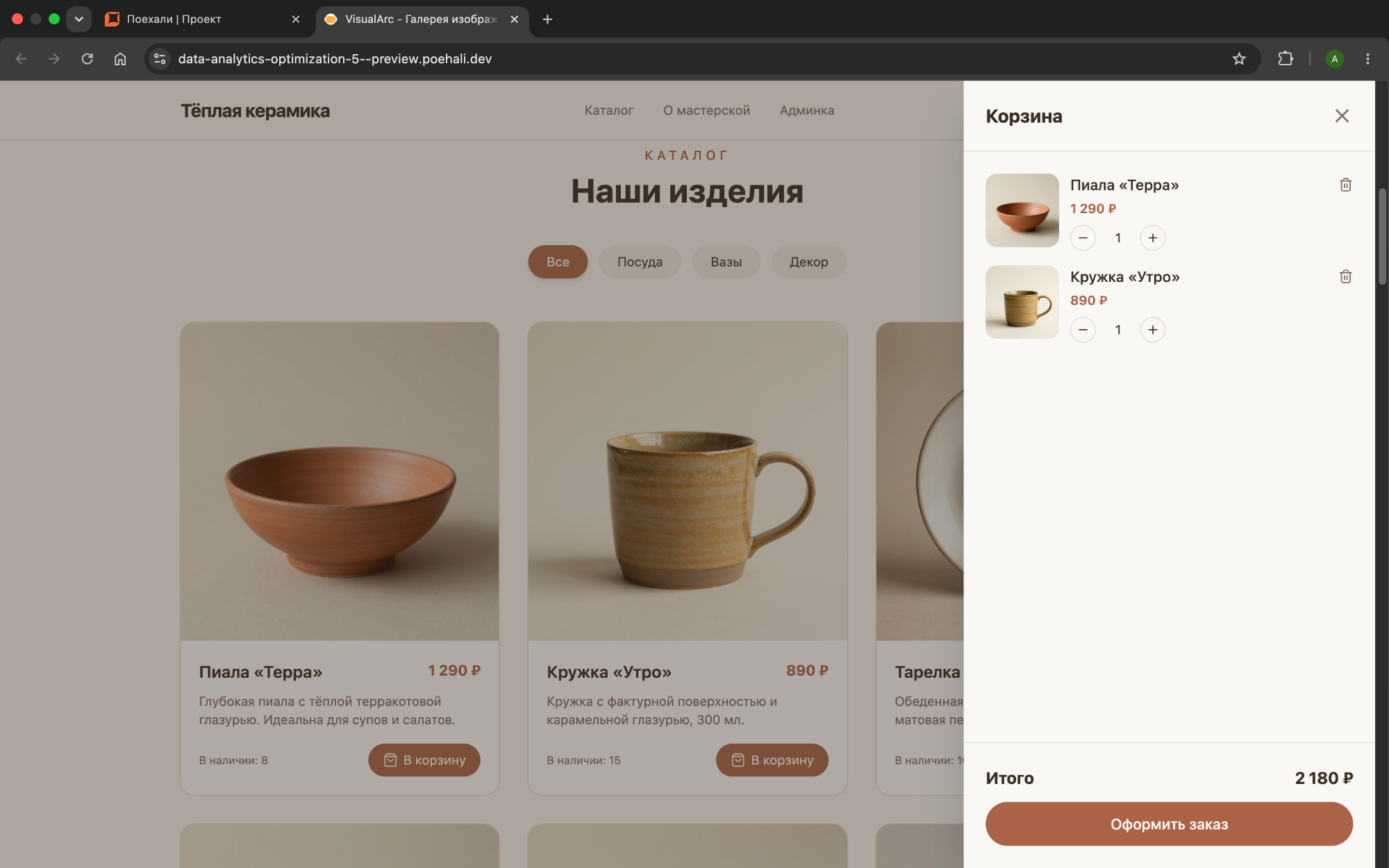
Task: Click the page vertical scrollbar
Action: (1382, 236)
